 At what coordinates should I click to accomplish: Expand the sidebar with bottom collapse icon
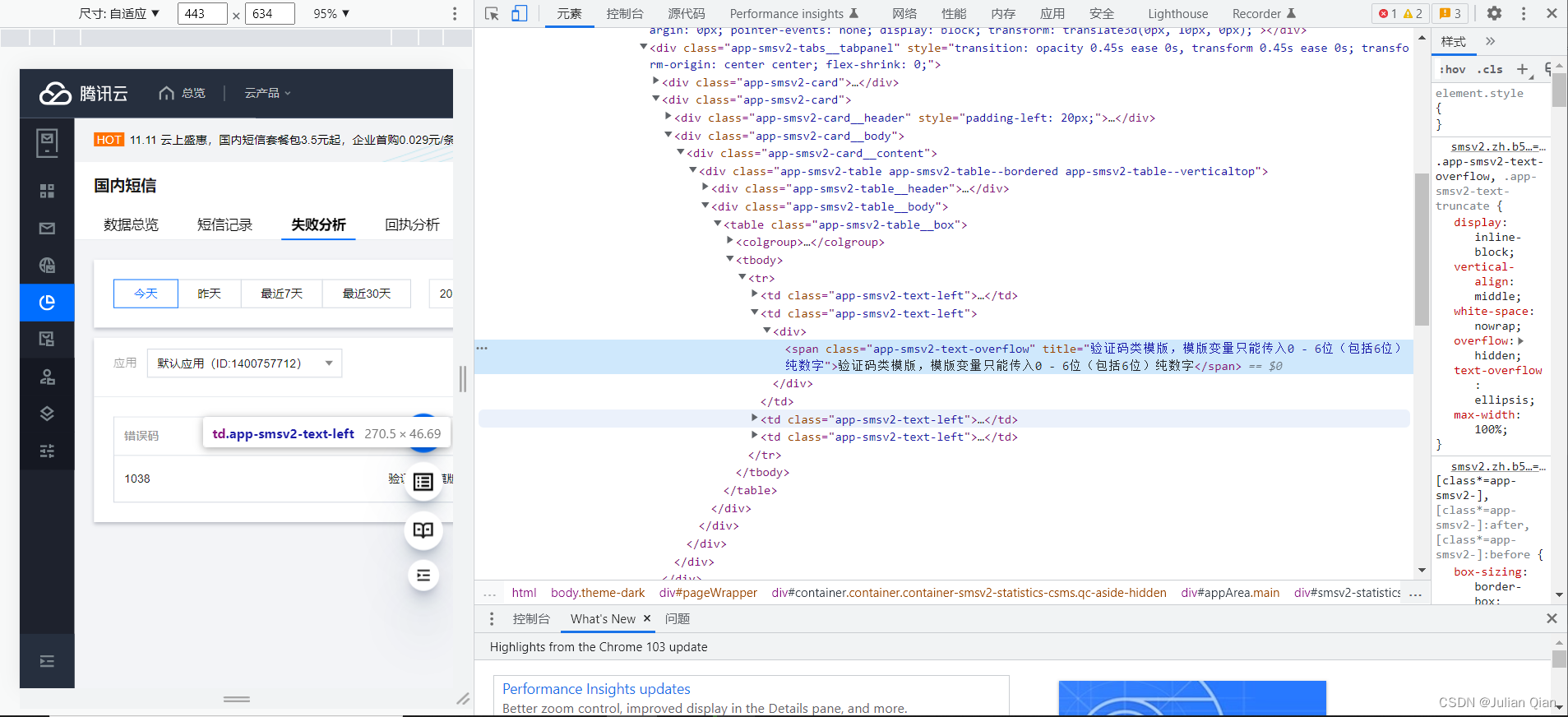coord(47,661)
